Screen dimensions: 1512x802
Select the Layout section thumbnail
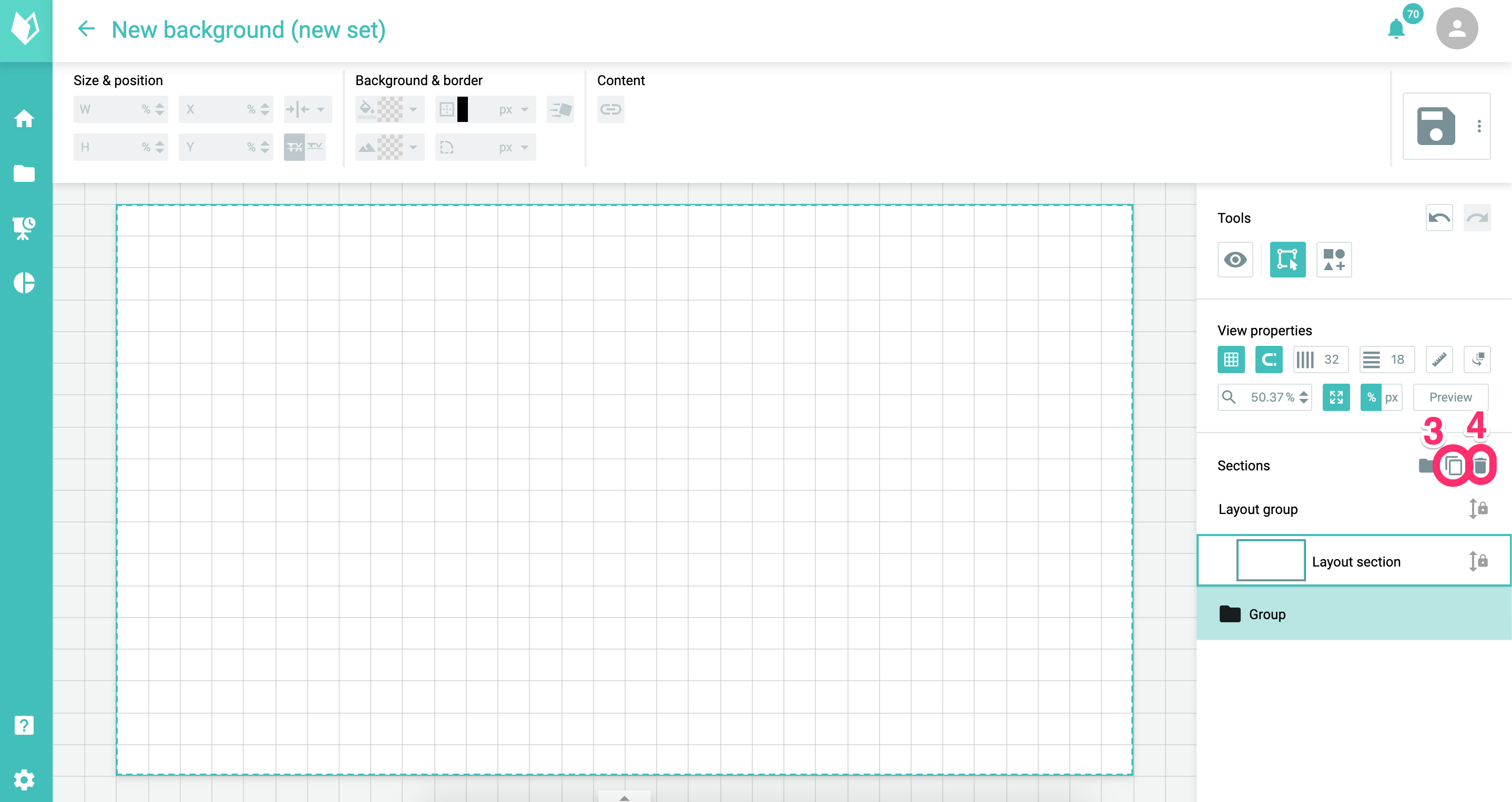tap(1271, 560)
